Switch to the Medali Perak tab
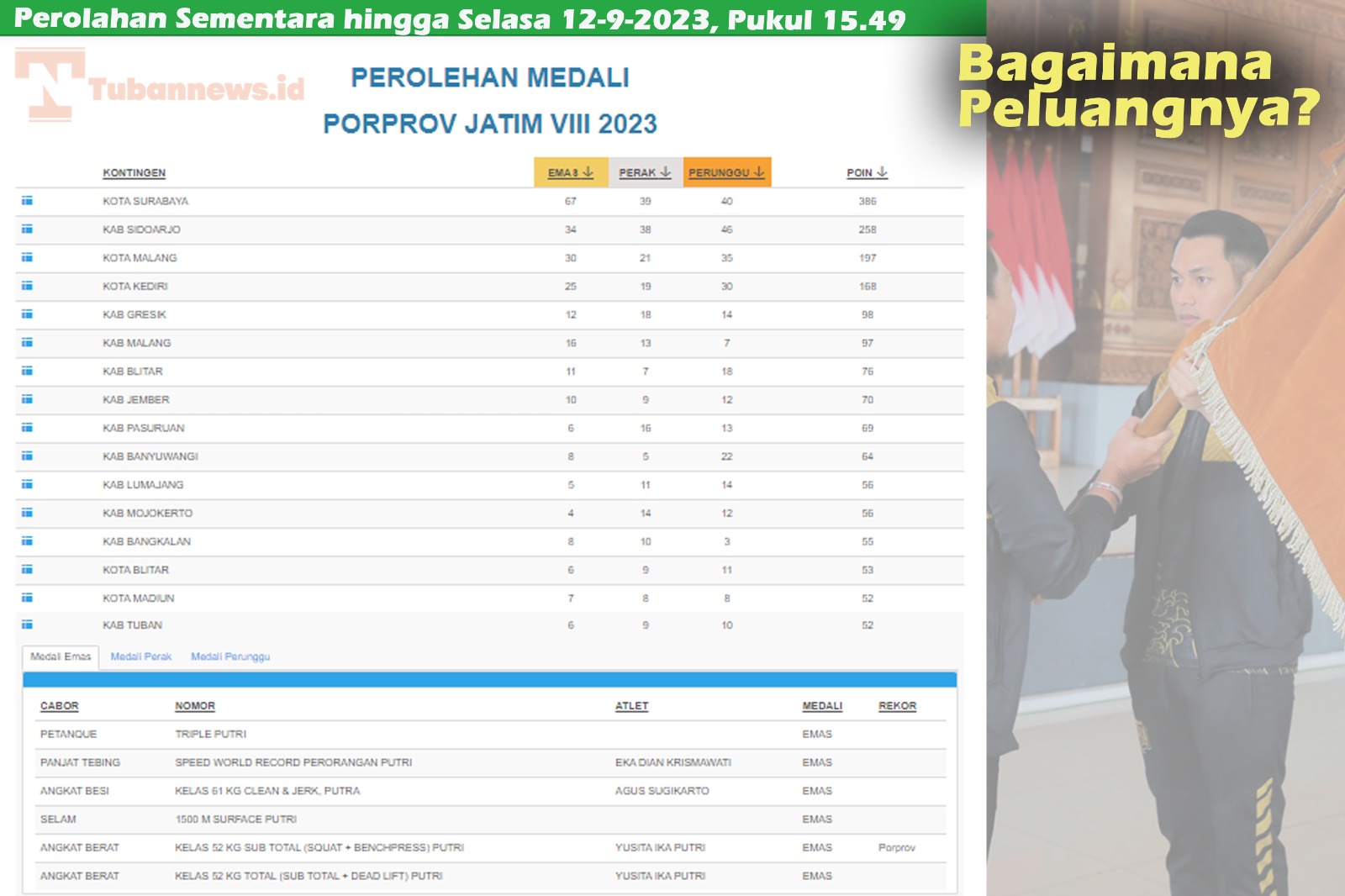The width and height of the screenshot is (1345, 896). pyautogui.click(x=140, y=656)
